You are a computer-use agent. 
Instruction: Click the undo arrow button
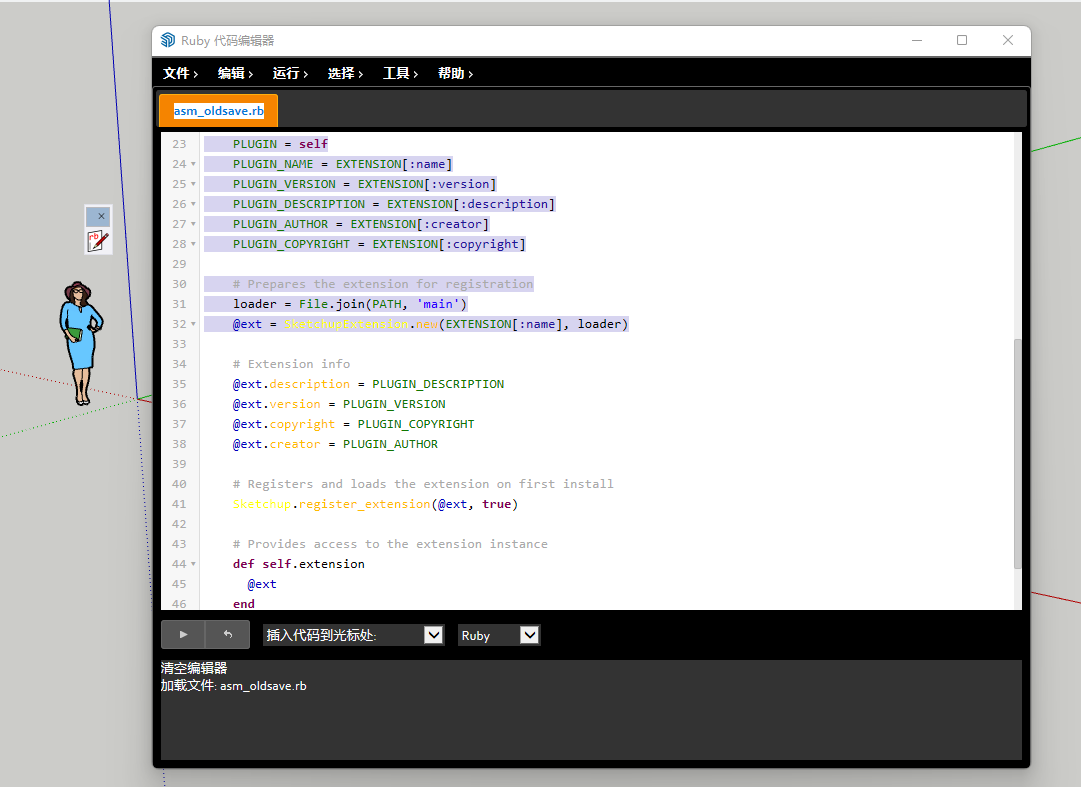[227, 634]
